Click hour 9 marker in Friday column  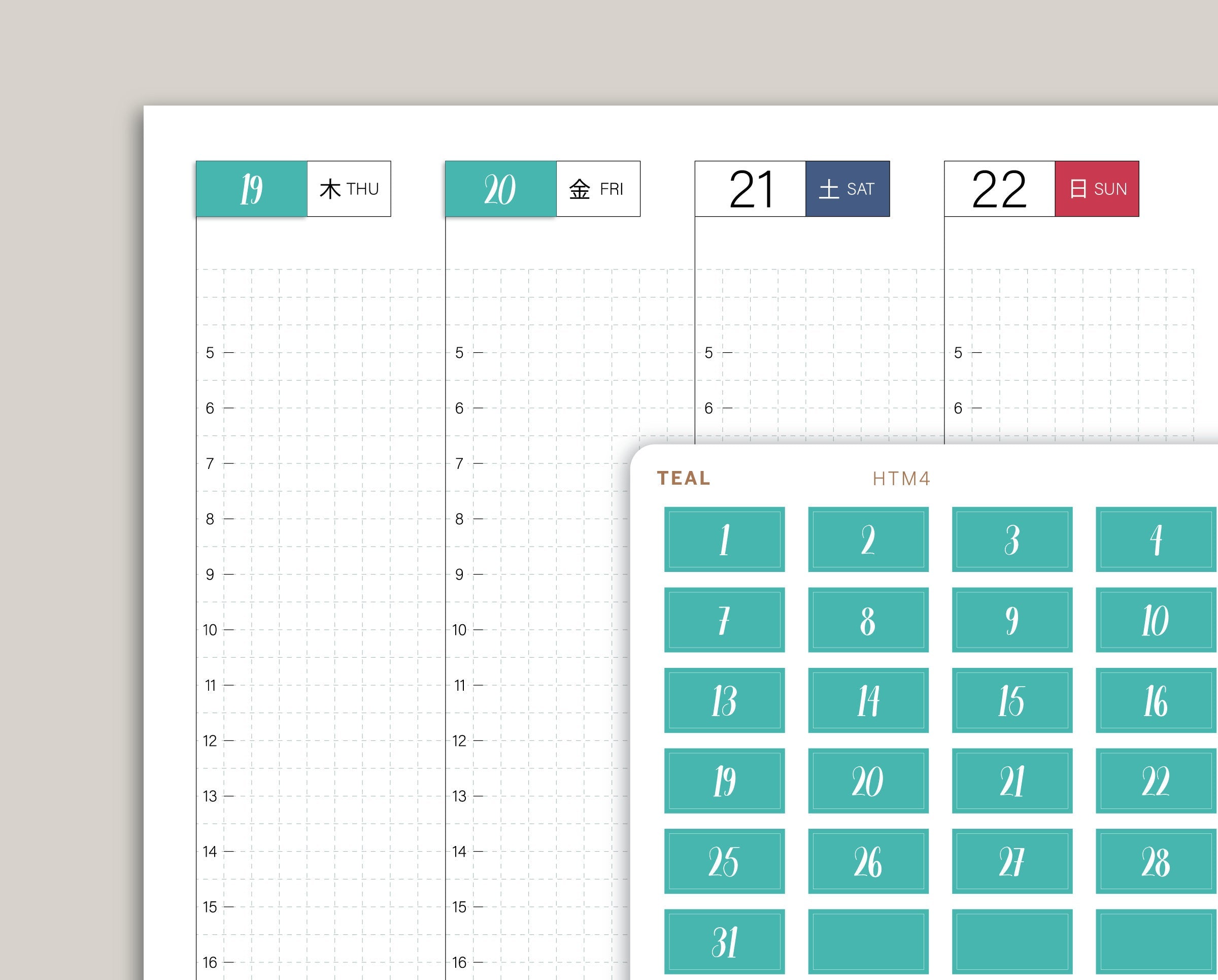[459, 575]
